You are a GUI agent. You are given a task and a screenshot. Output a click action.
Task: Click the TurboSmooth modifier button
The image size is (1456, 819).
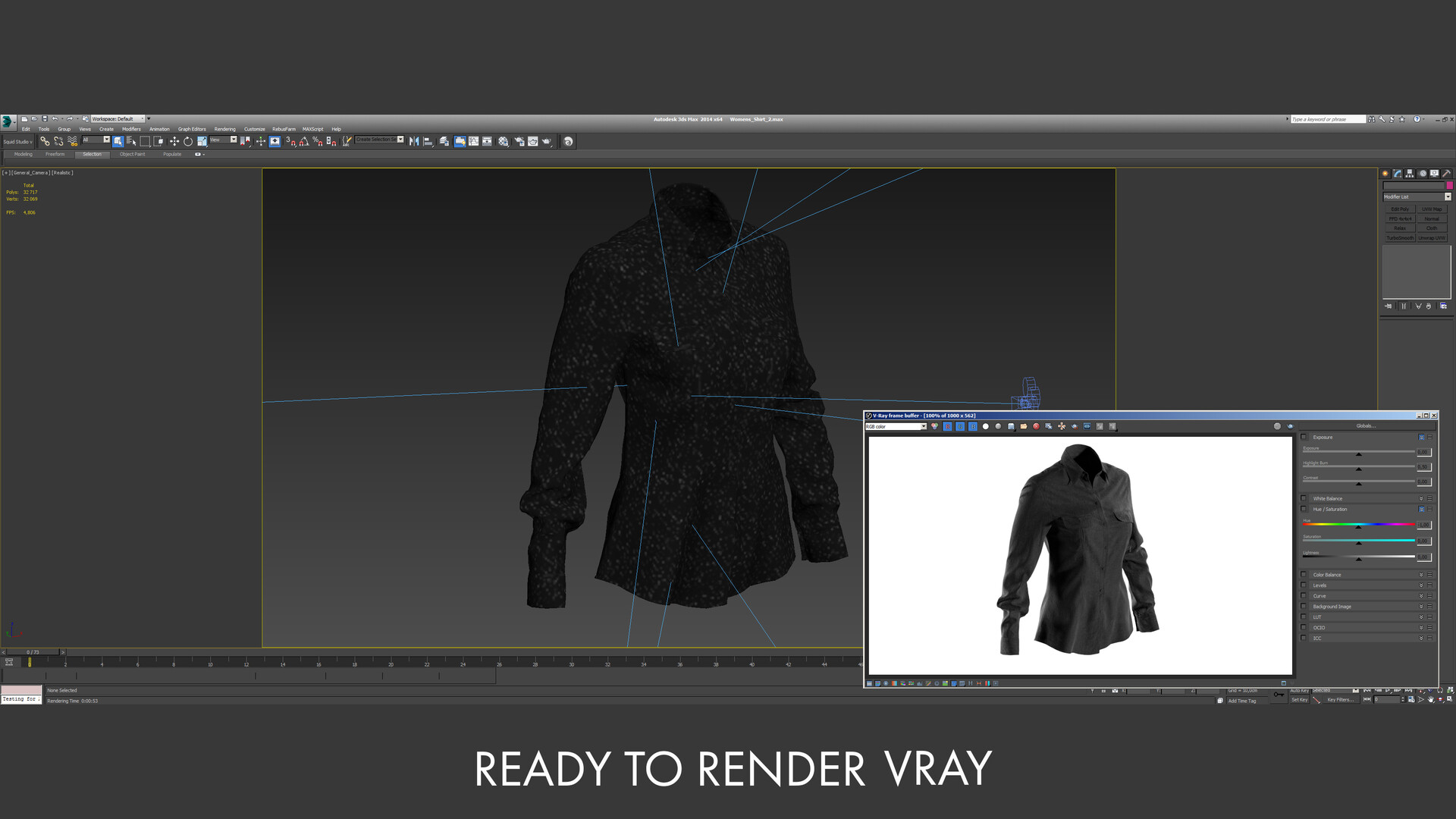click(x=1400, y=238)
